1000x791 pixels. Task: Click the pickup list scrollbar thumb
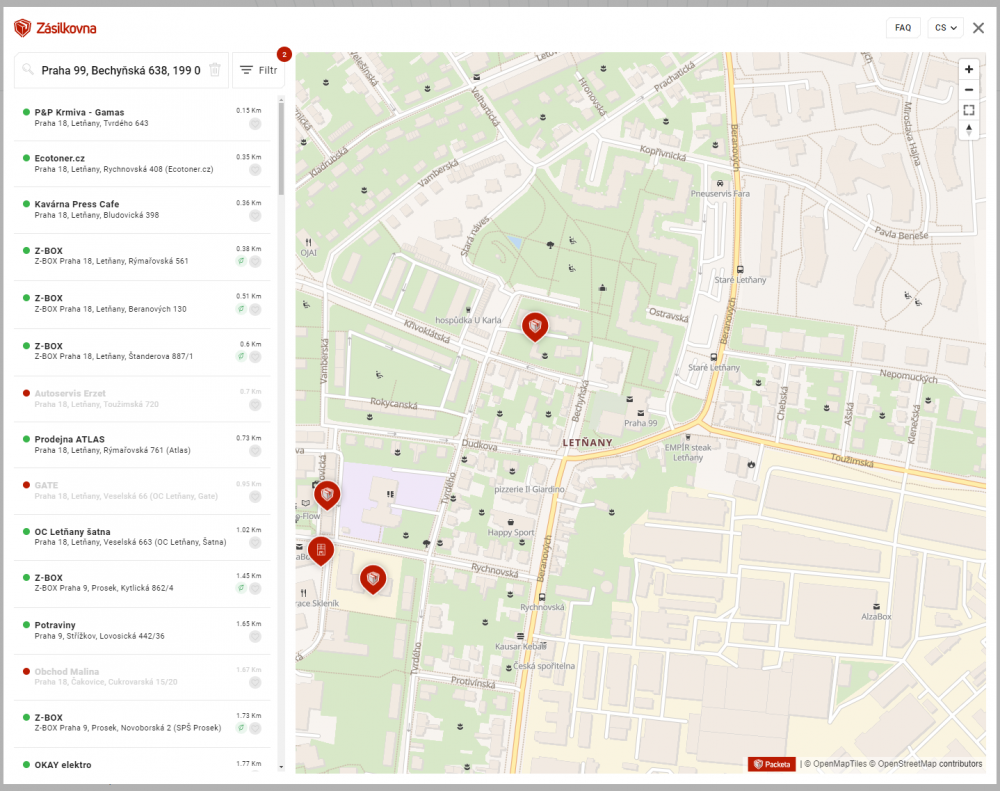[x=281, y=147]
